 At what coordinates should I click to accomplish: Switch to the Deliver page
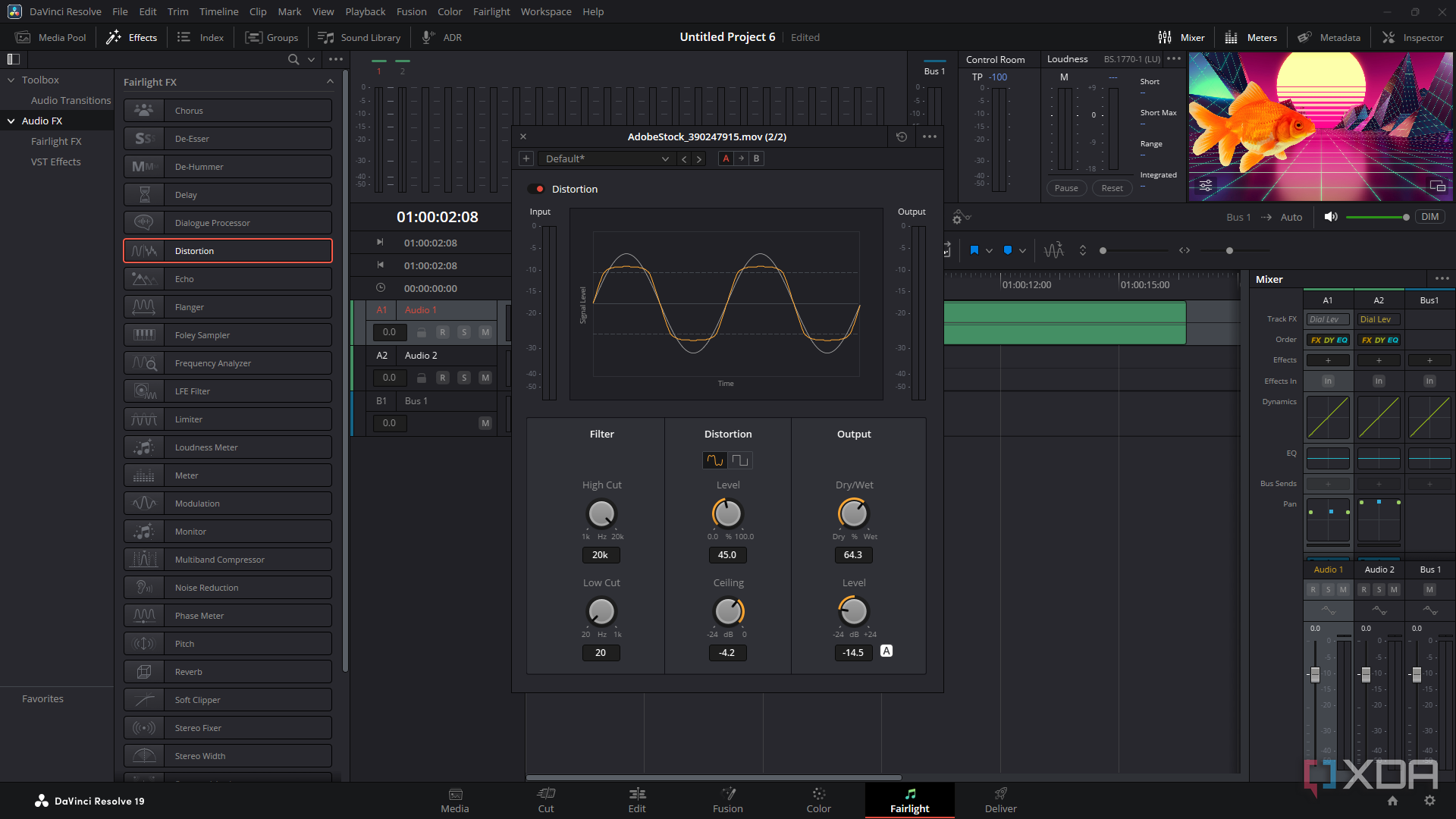pos(1001,801)
